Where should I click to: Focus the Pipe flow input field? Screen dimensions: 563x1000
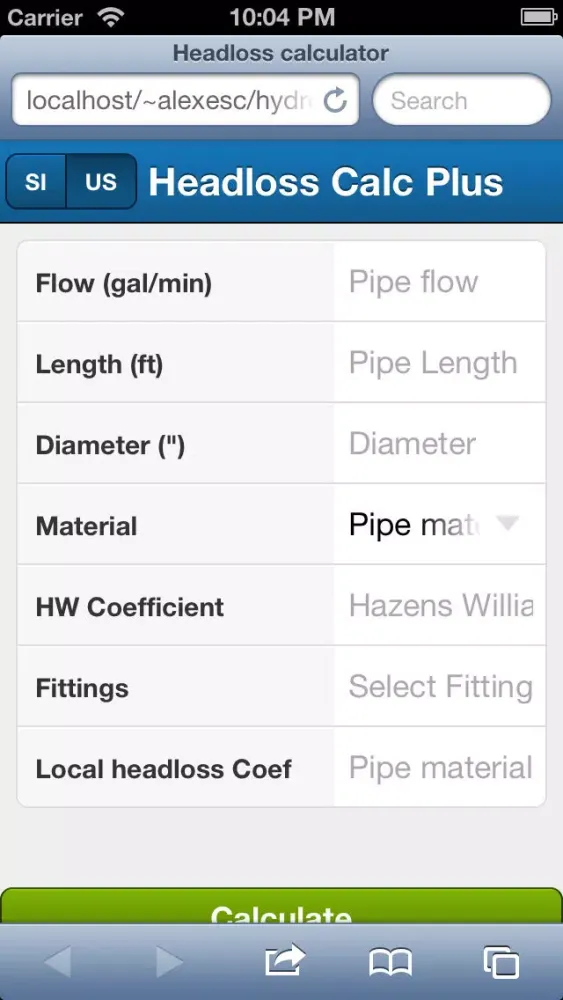(x=439, y=282)
